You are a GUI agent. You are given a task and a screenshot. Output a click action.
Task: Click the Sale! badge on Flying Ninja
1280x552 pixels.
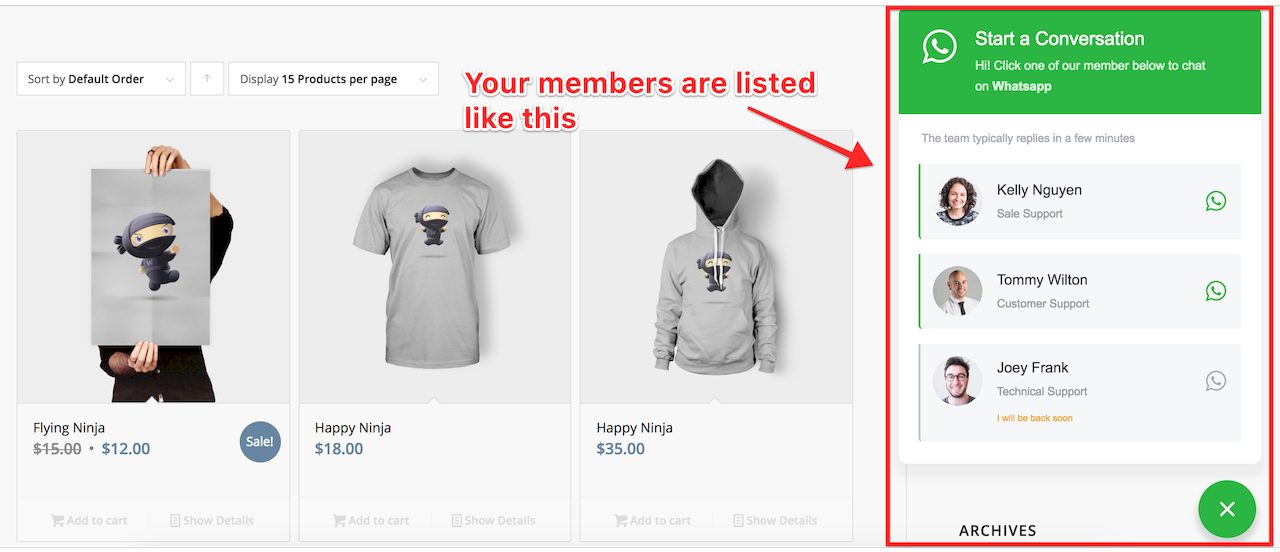[260, 442]
